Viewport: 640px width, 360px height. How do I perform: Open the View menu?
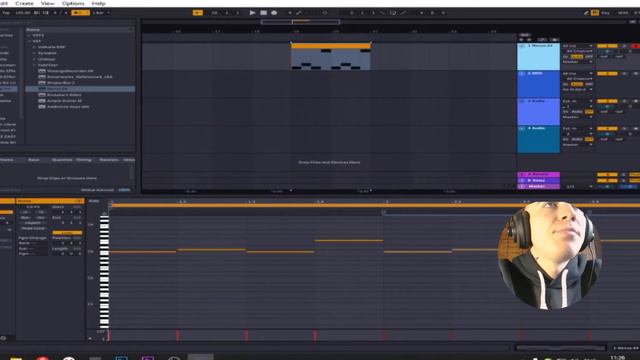[x=47, y=3]
